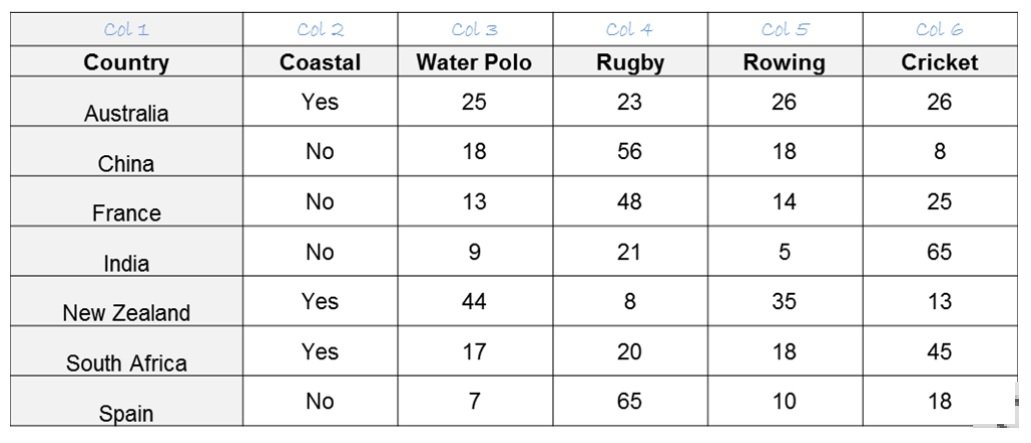Select the Australia row cell
Screen dimensions: 1031x443
126,113
